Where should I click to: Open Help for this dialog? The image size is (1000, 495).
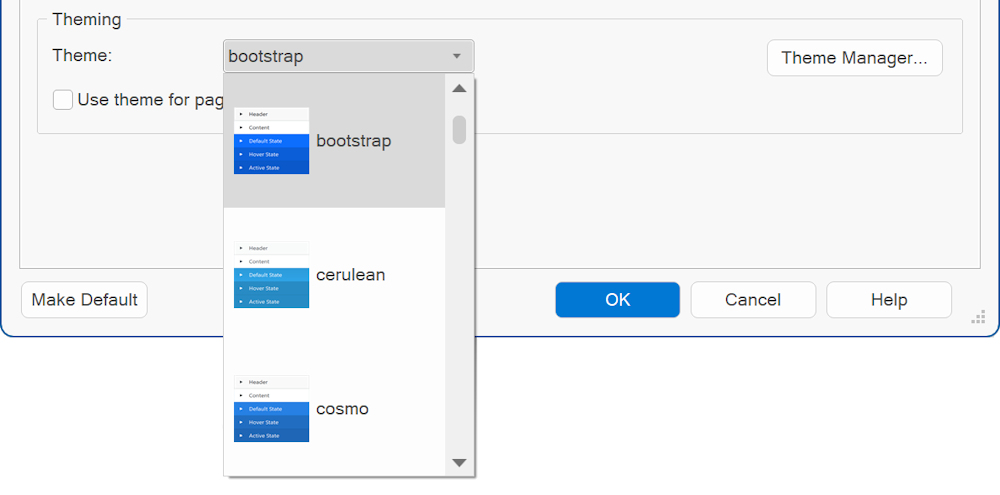[888, 300]
